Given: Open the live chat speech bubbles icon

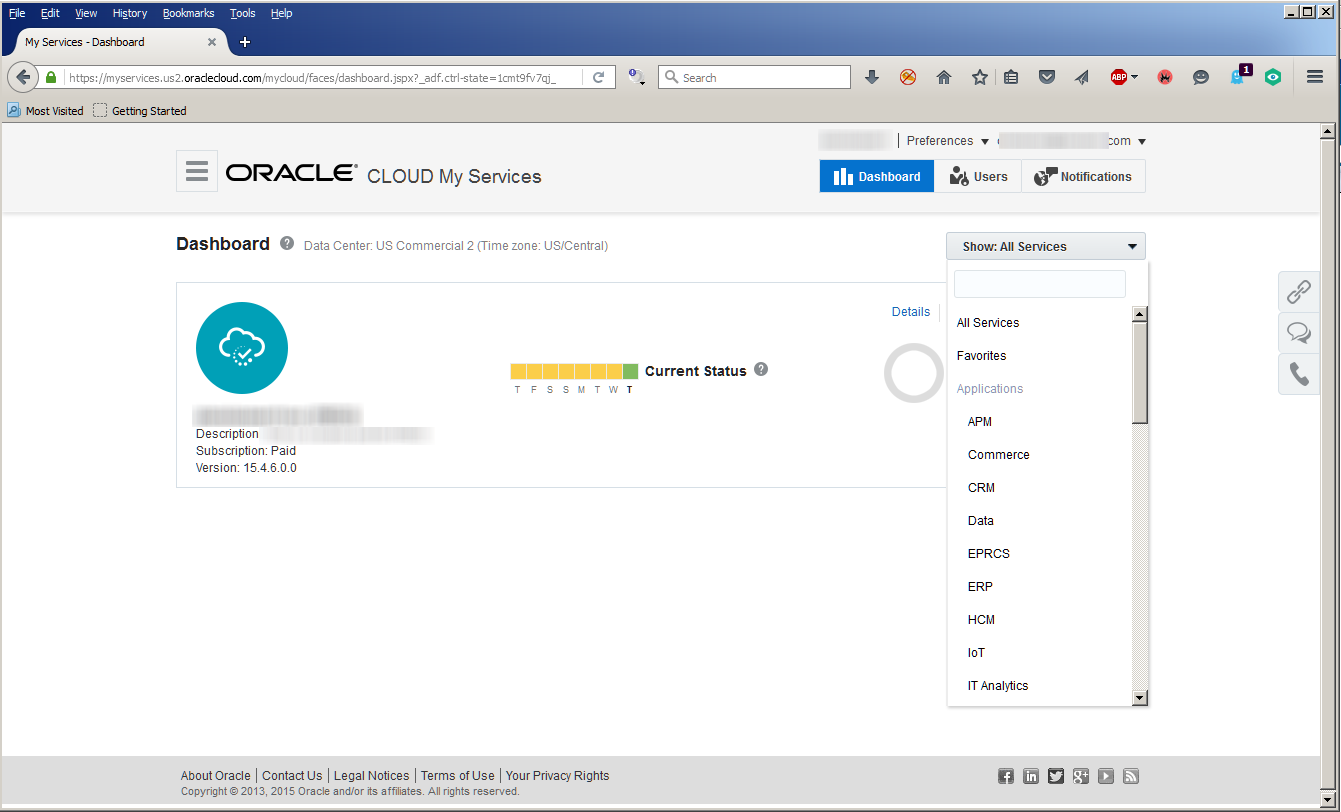Looking at the screenshot, I should tap(1299, 333).
